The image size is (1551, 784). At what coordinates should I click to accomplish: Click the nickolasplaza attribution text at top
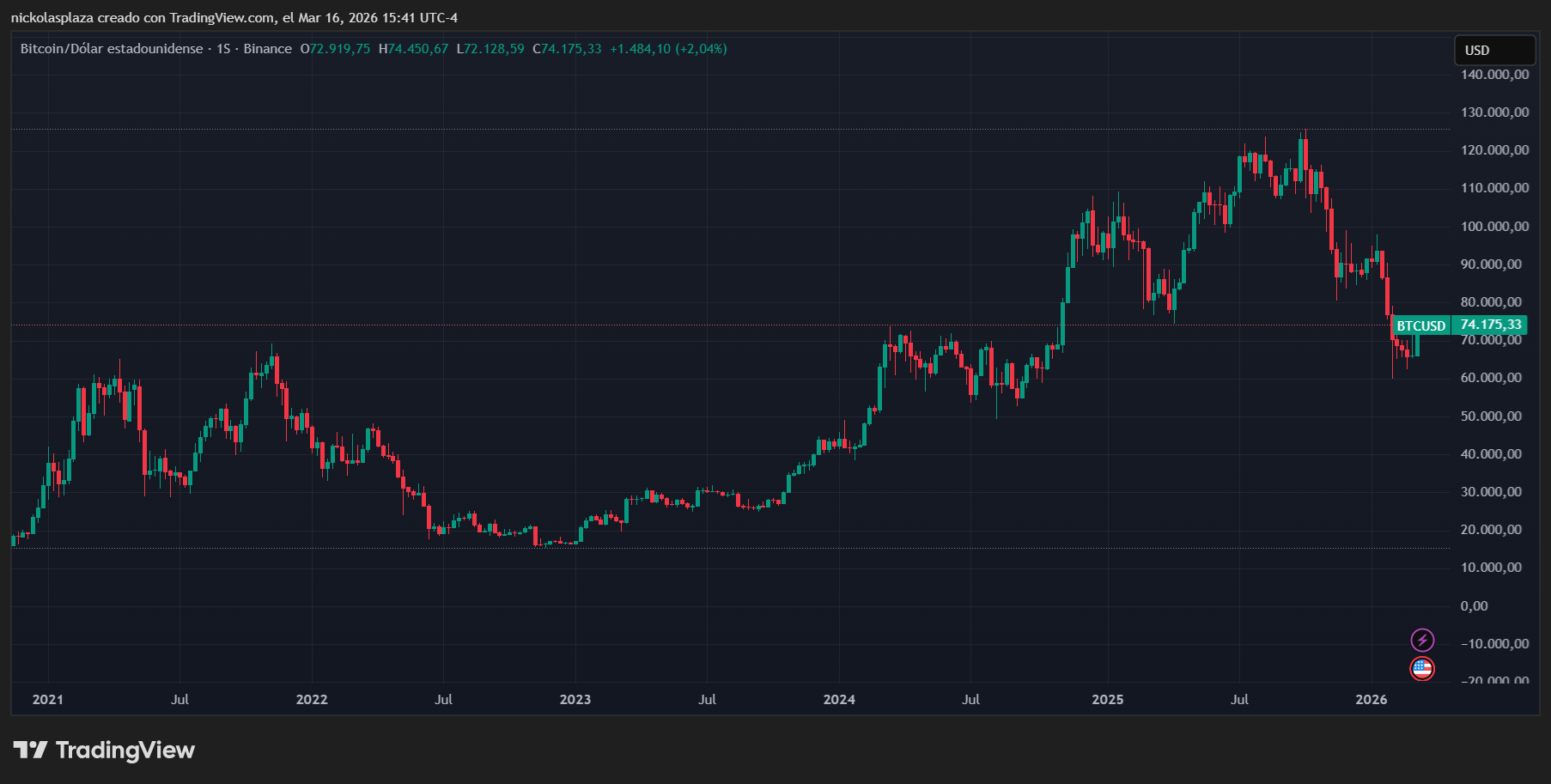click(x=234, y=17)
